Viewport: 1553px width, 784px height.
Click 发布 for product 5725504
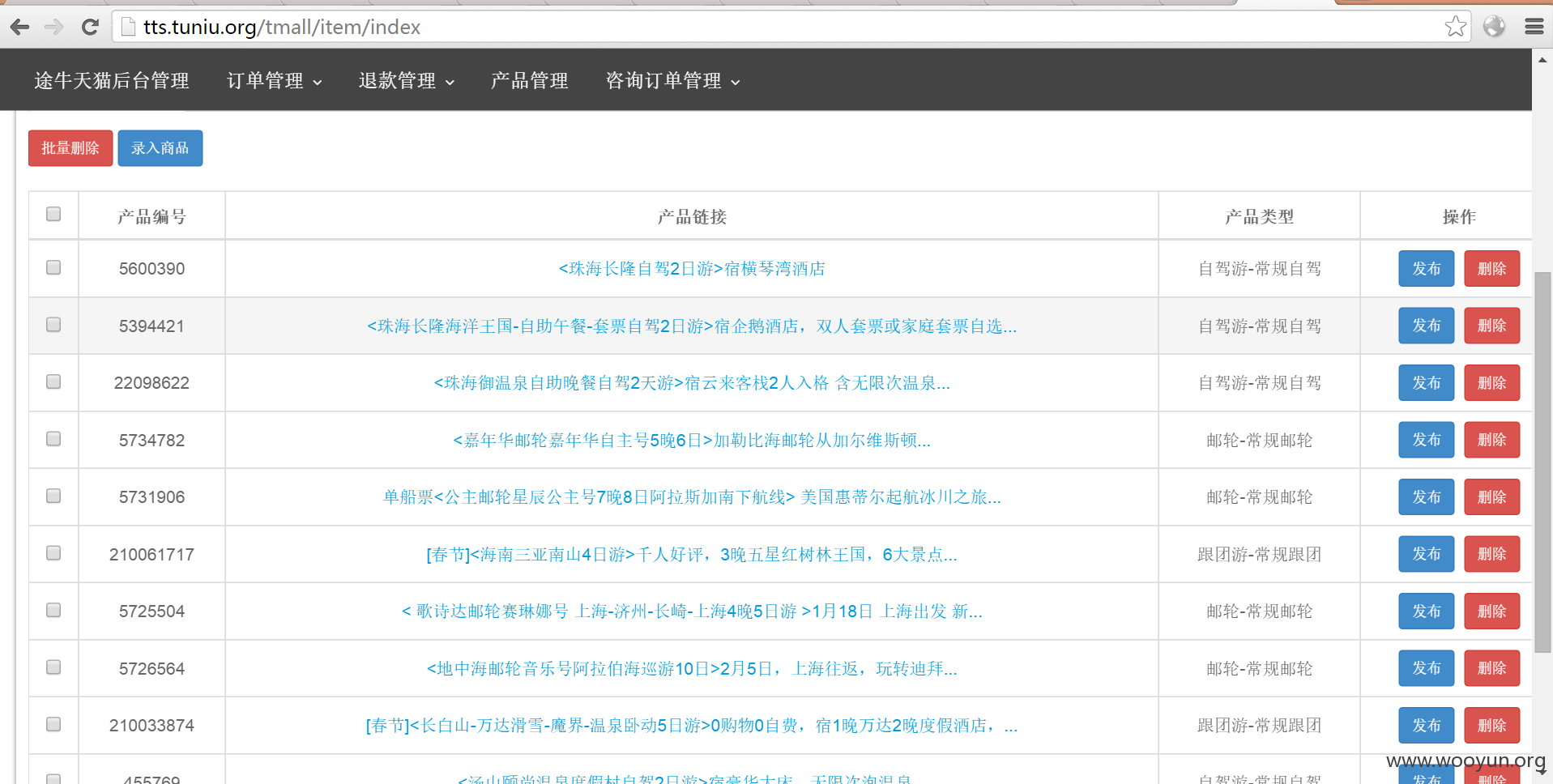1427,611
